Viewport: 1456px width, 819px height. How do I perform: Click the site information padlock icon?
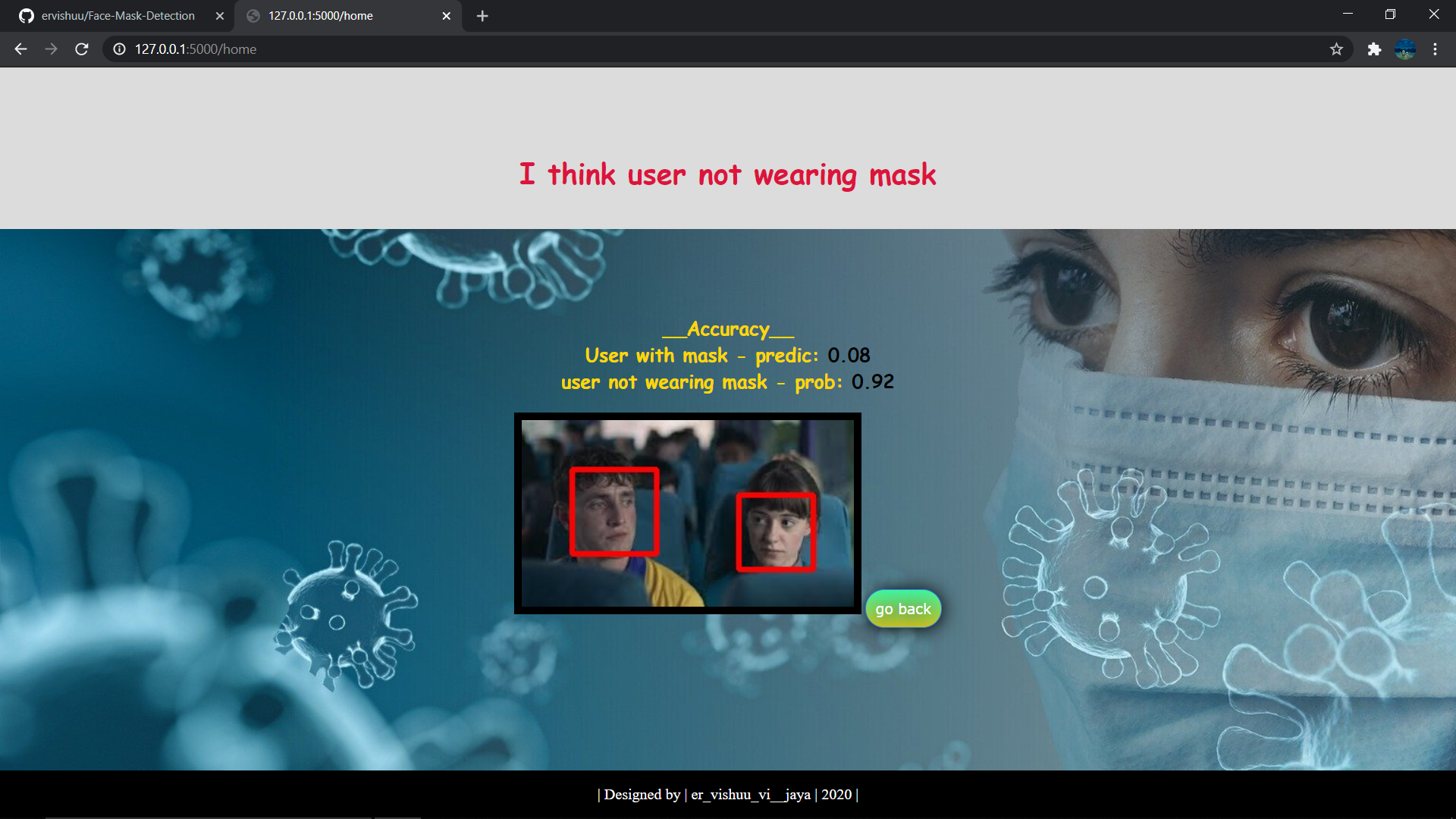pos(119,49)
